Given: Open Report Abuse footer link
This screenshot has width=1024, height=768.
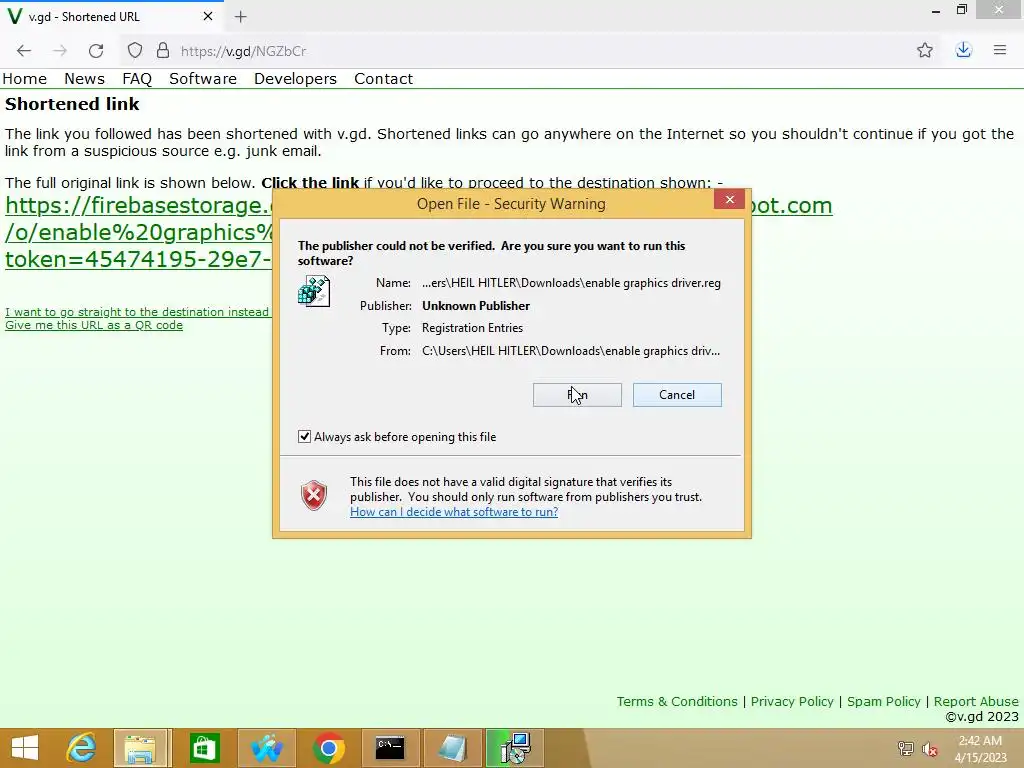Looking at the screenshot, I should 976,701.
